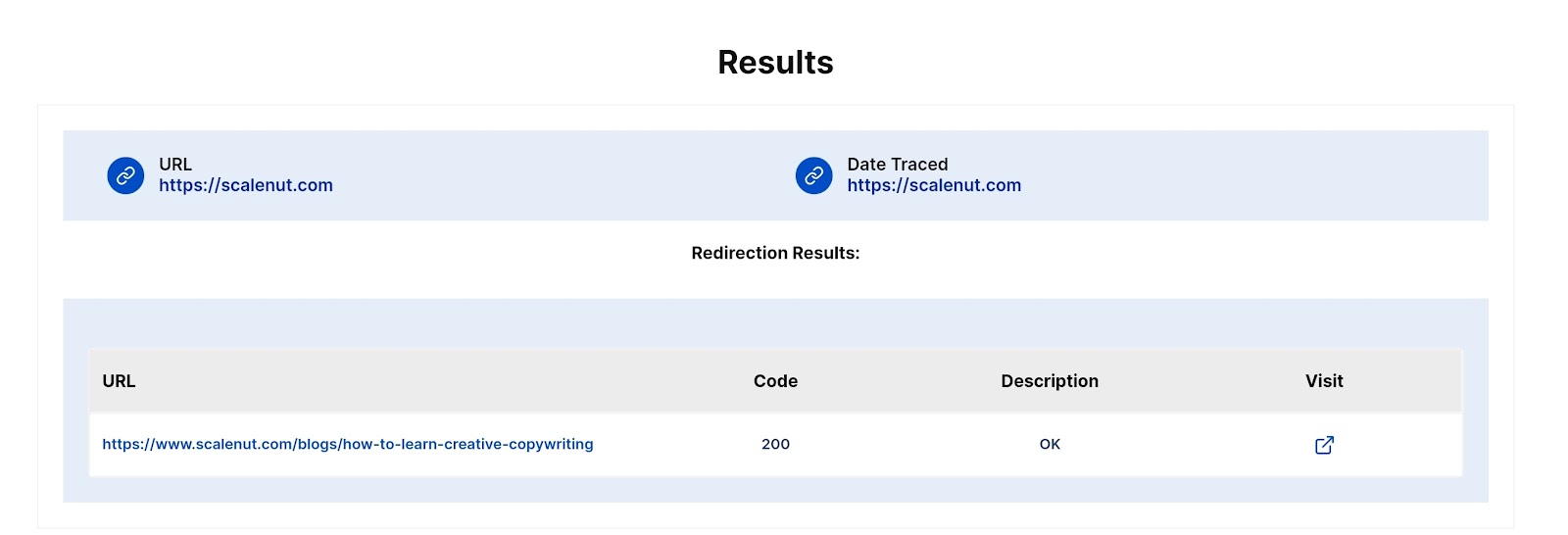Open the external visit icon in the table row
1568x535 pixels.
1324,445
